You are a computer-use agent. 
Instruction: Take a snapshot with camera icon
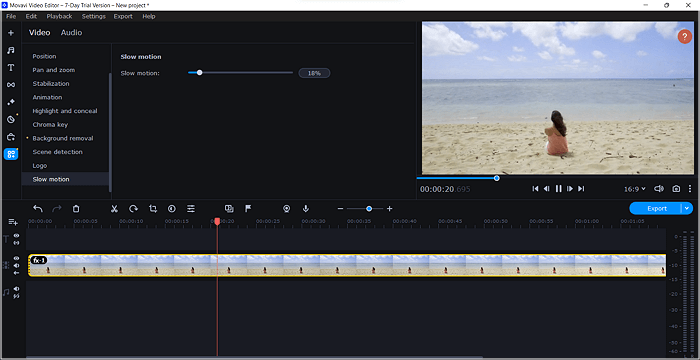[676, 189]
